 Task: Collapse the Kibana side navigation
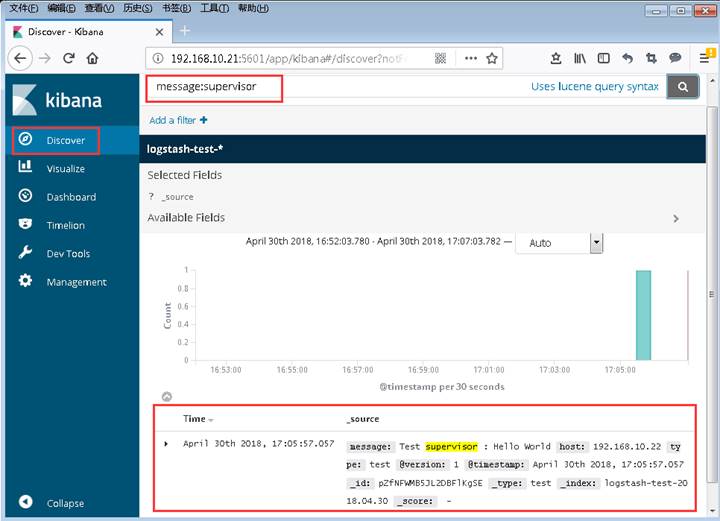pyautogui.click(x=64, y=503)
